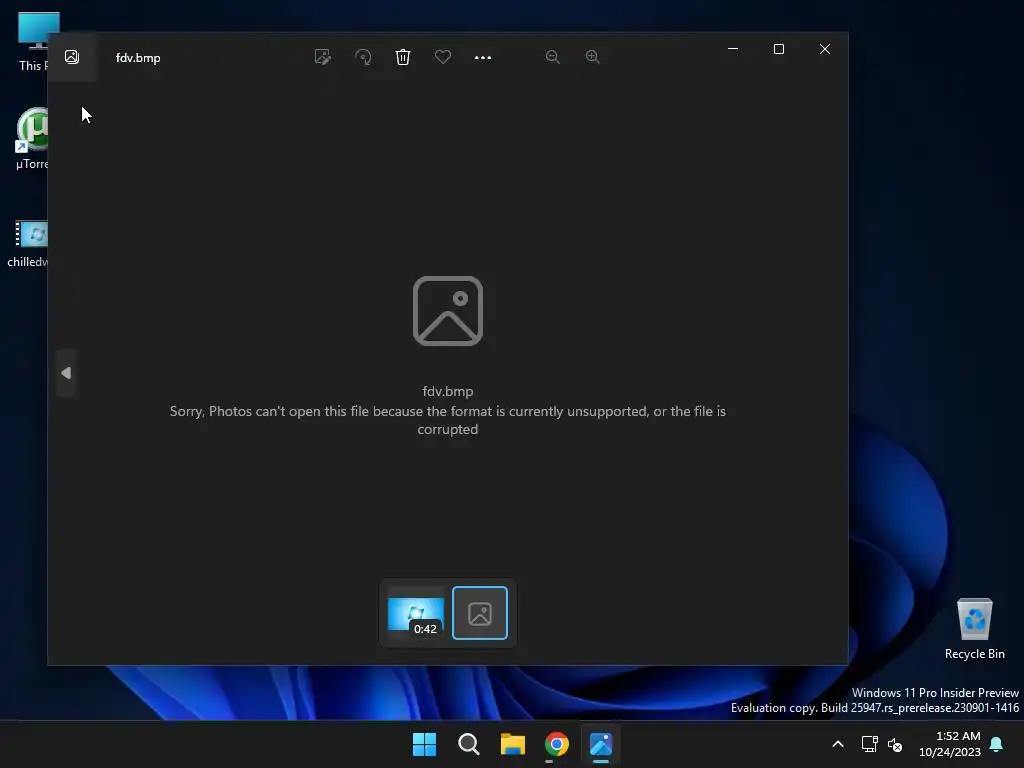
Task: Click the Photos app taskbar icon
Action: (x=601, y=744)
